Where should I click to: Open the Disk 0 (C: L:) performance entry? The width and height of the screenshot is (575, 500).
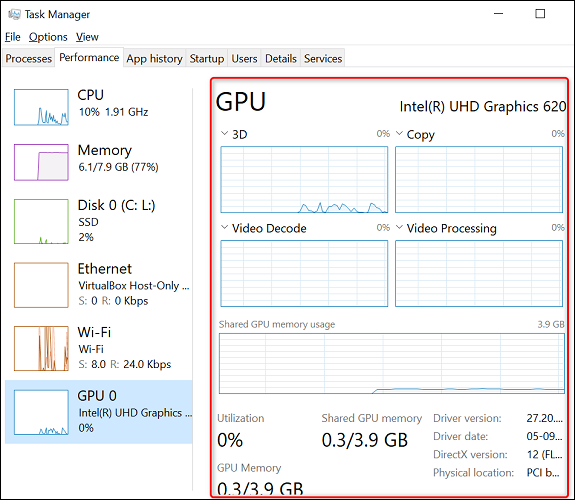pos(99,221)
